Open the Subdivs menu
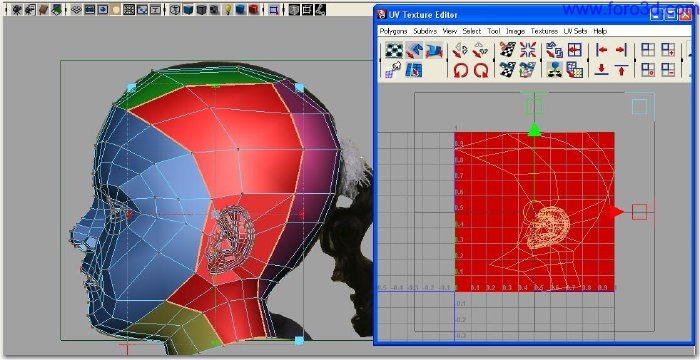700x360 pixels. click(425, 31)
